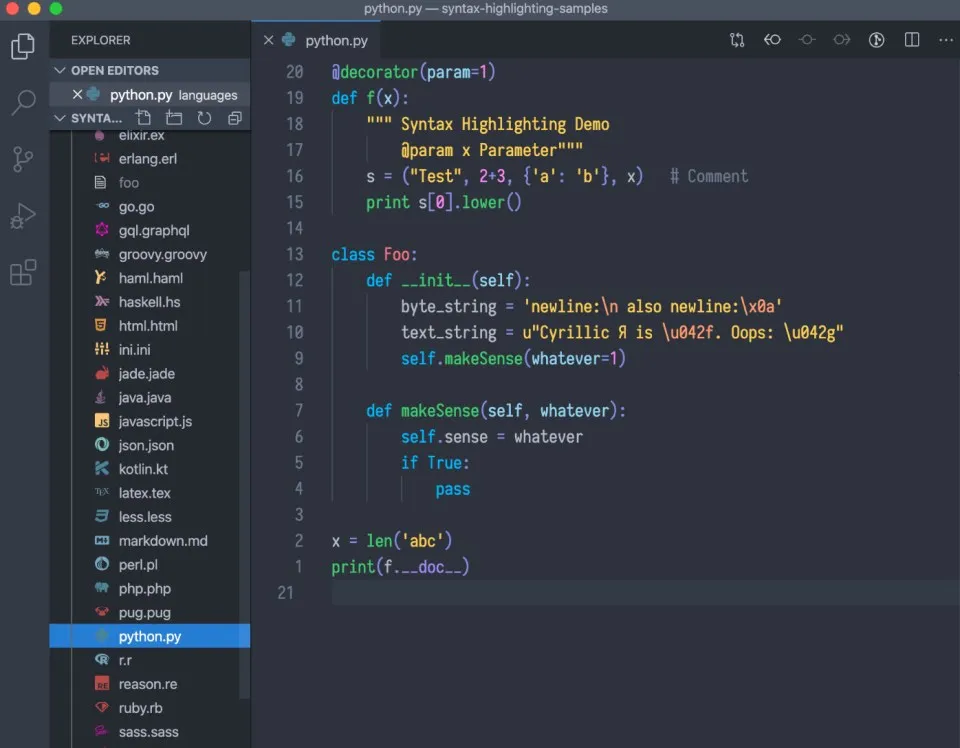Click the explorer sidebar scrollbar

tap(244, 484)
